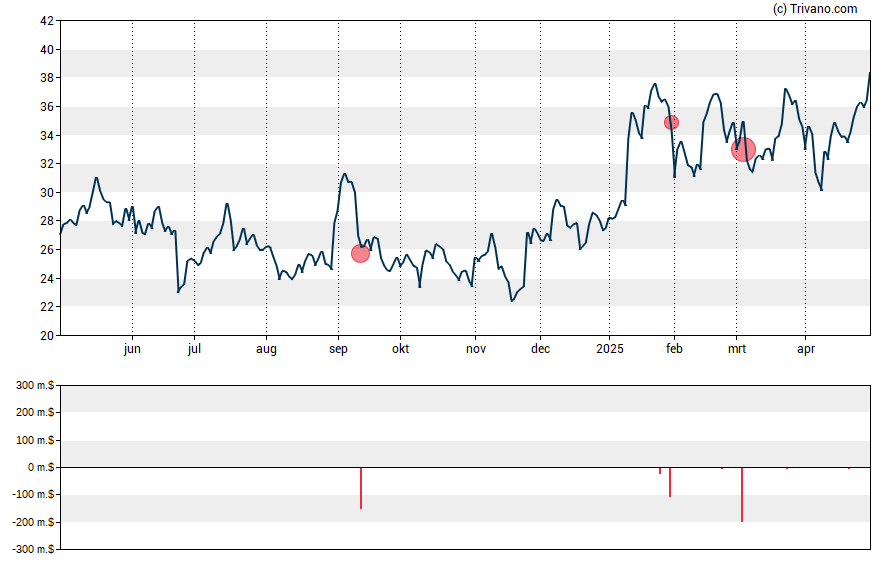Click the "-100 m.$" axis value
The height and width of the screenshot is (565, 888).
(33, 495)
